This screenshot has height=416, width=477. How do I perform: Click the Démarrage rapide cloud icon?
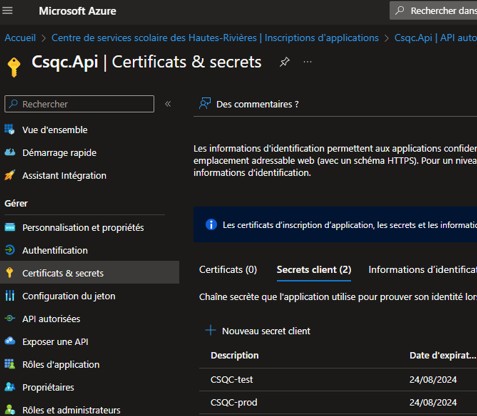(10, 152)
